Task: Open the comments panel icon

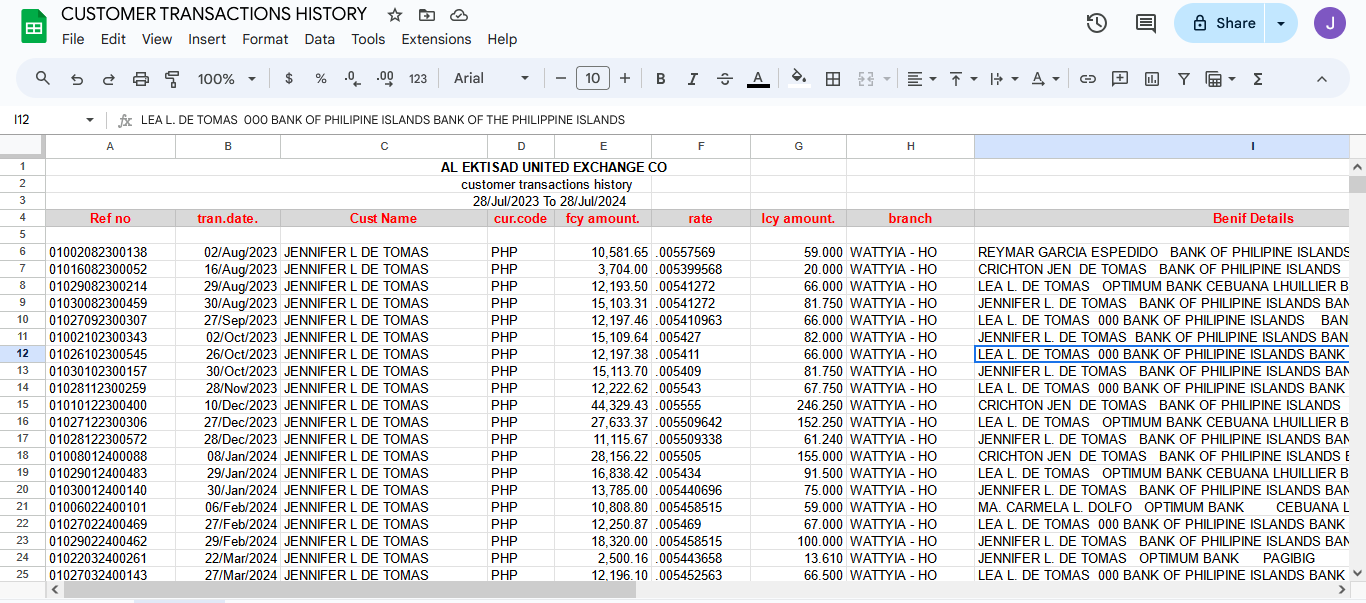Action: (x=1145, y=23)
